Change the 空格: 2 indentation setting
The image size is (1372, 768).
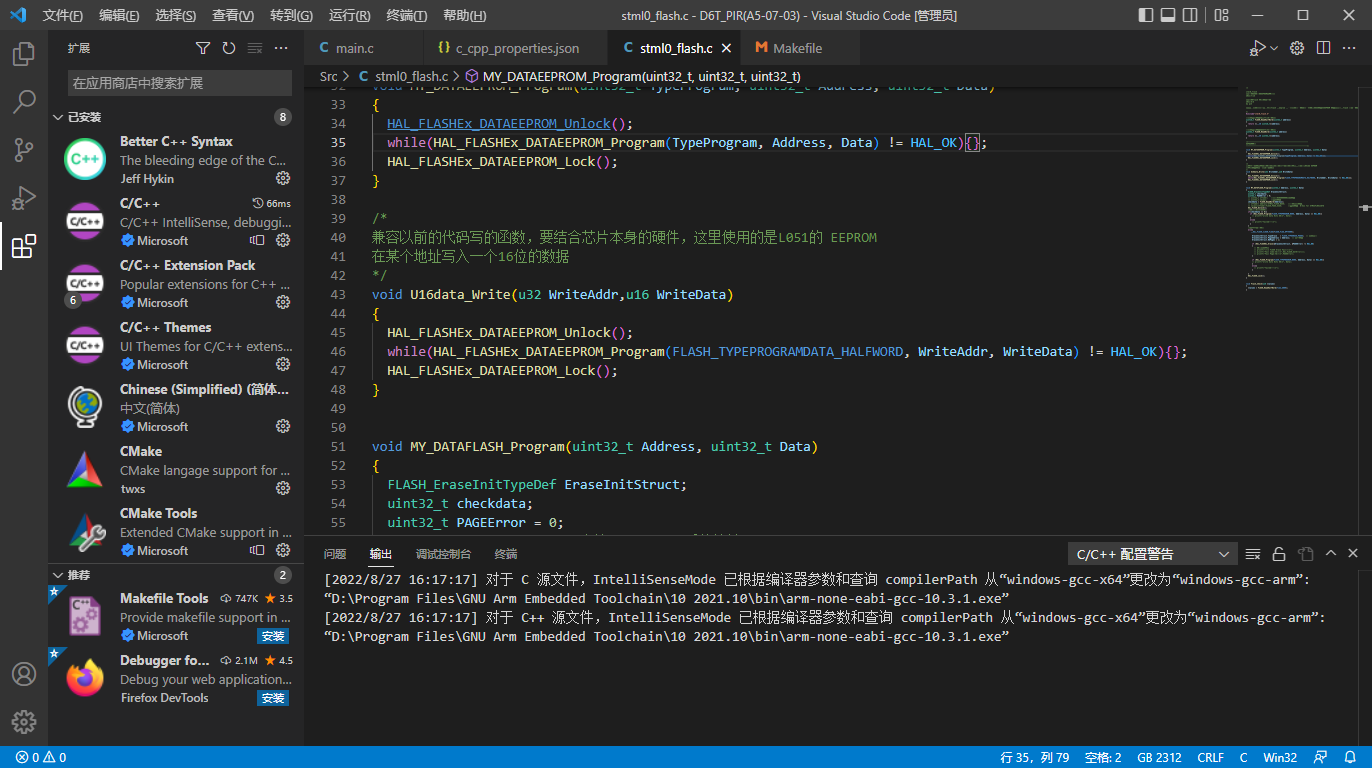1103,758
